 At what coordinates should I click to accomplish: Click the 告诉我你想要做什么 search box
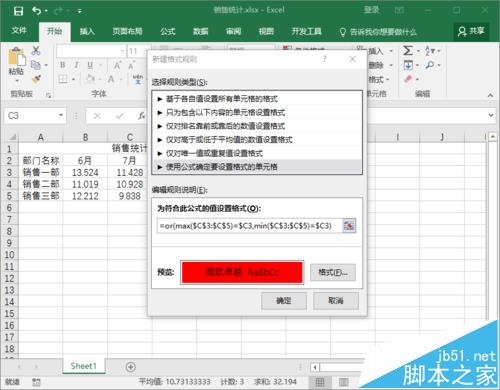pyautogui.click(x=378, y=32)
